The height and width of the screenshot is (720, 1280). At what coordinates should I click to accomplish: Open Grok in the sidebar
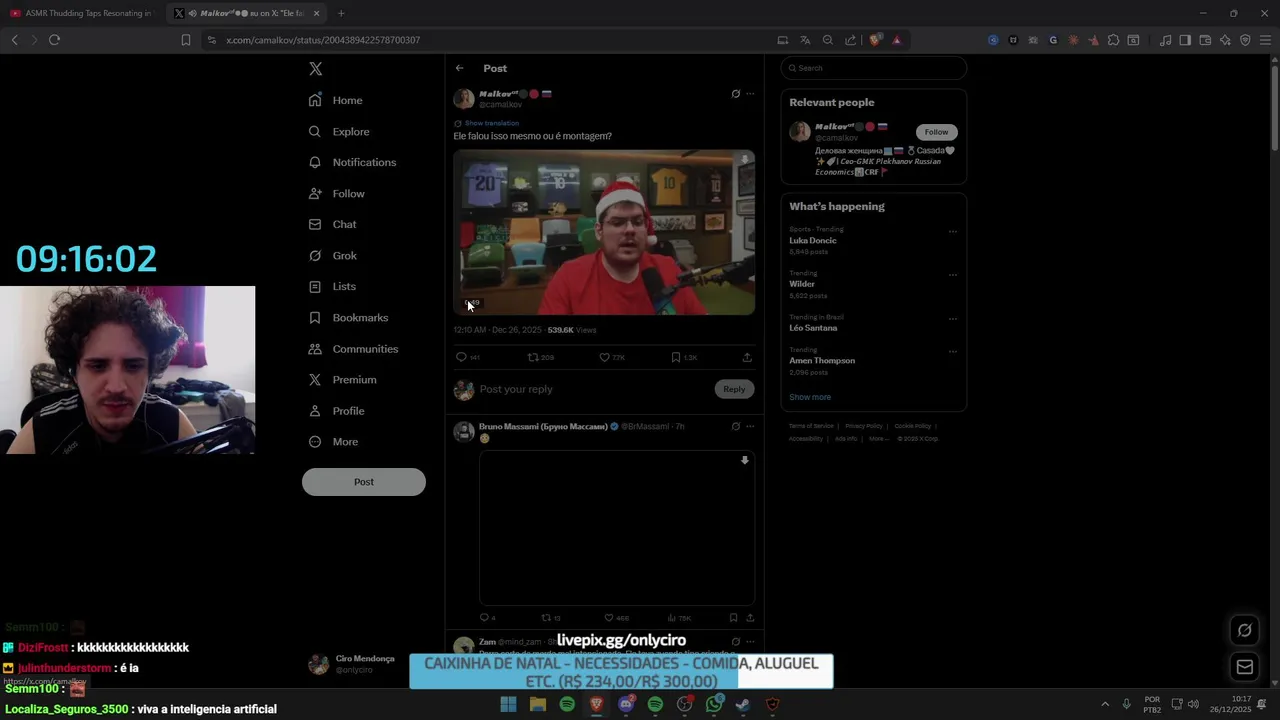click(x=333, y=255)
